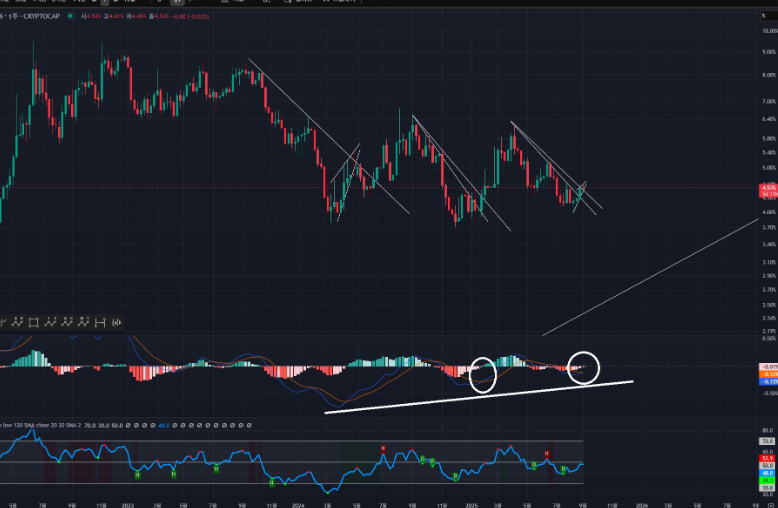
Task: Click the 2.19% price axis tick
Action: [x=769, y=331]
